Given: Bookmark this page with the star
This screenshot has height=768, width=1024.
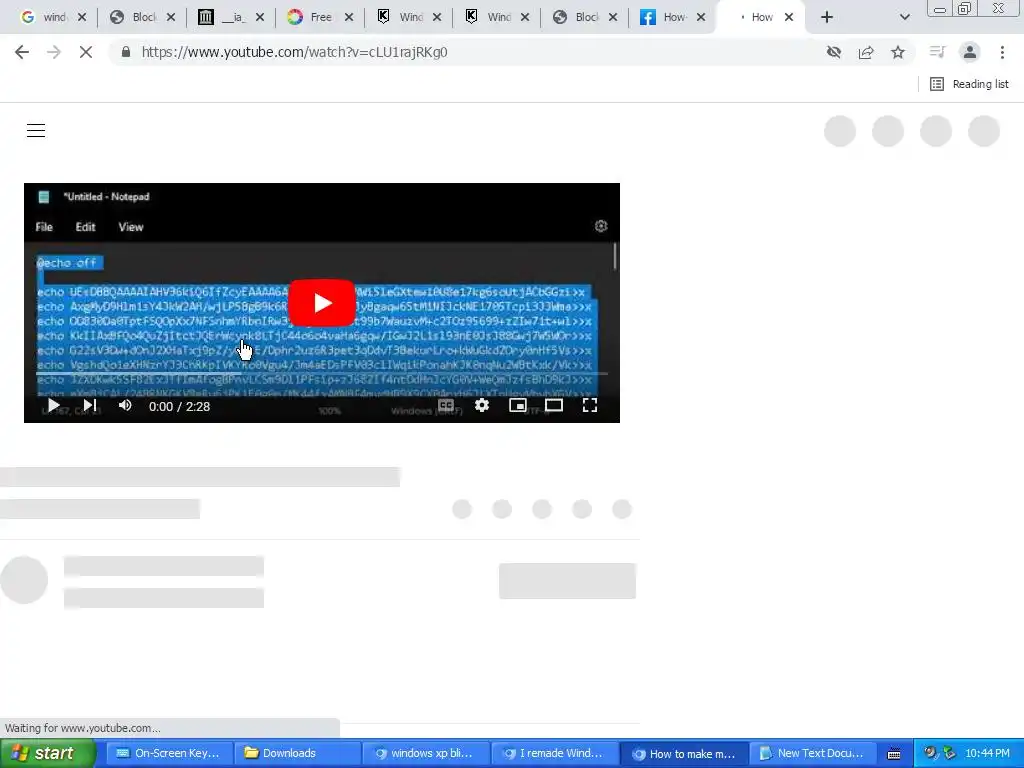Looking at the screenshot, I should [898, 52].
